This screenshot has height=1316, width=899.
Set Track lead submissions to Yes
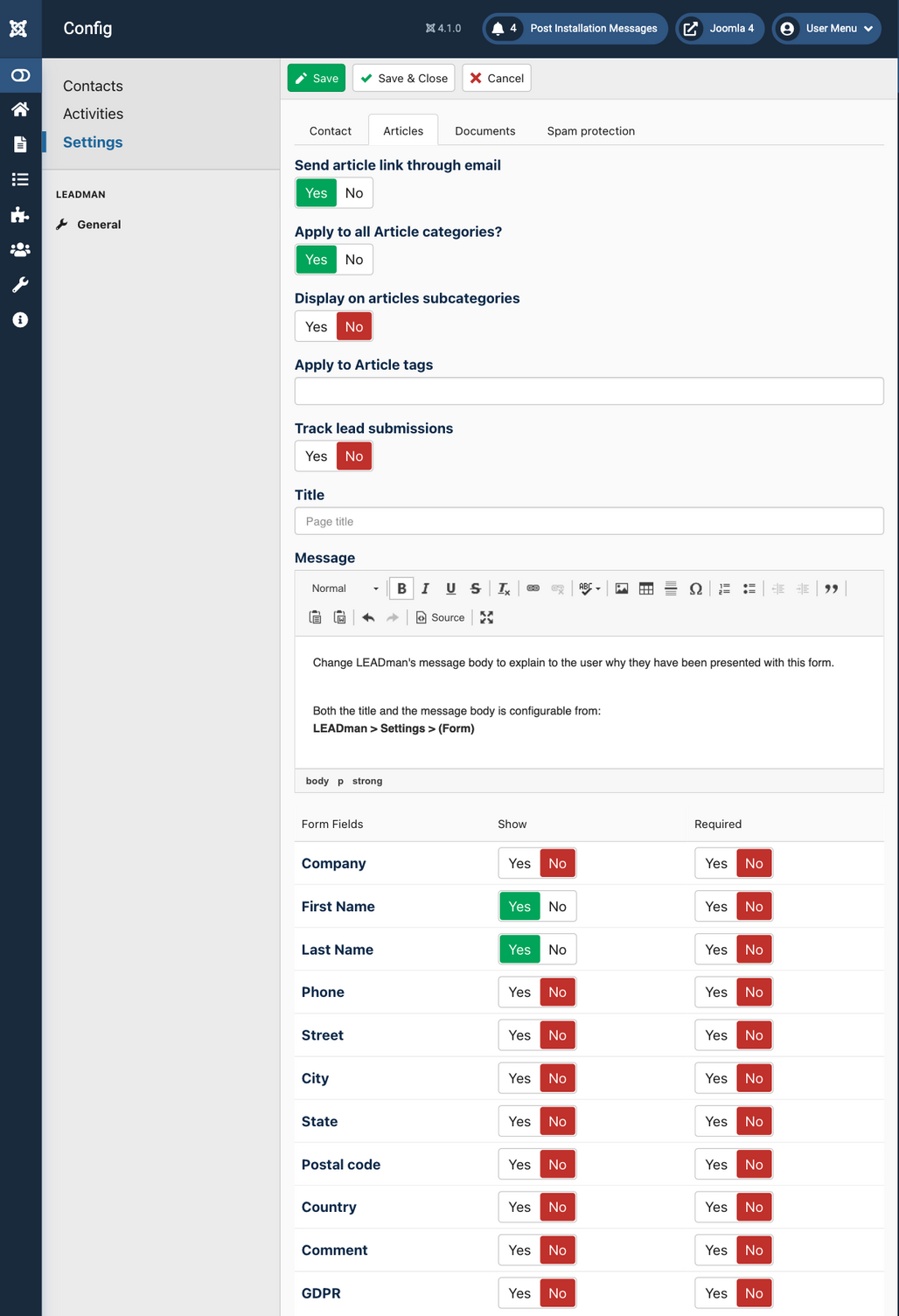click(317, 456)
